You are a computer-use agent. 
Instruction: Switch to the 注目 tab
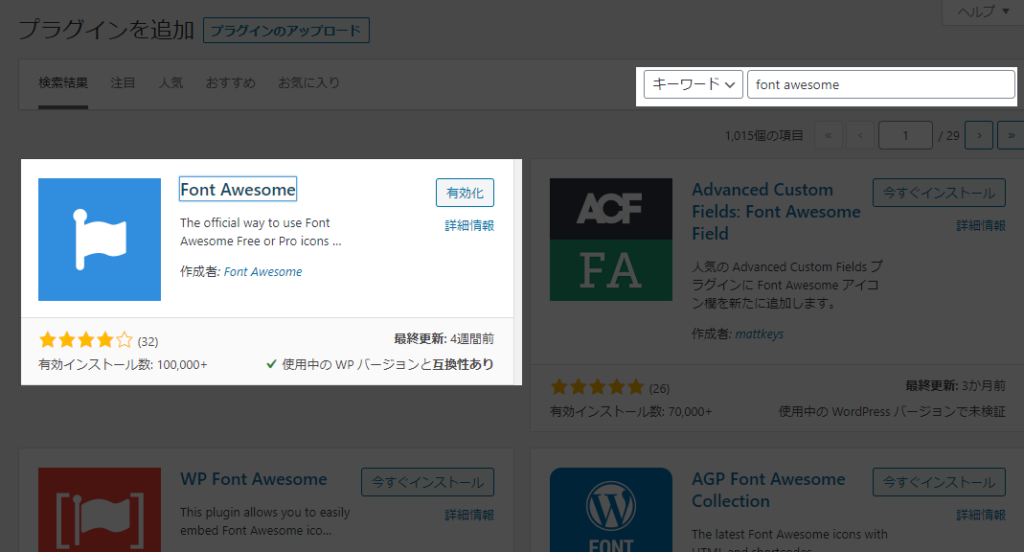(123, 83)
